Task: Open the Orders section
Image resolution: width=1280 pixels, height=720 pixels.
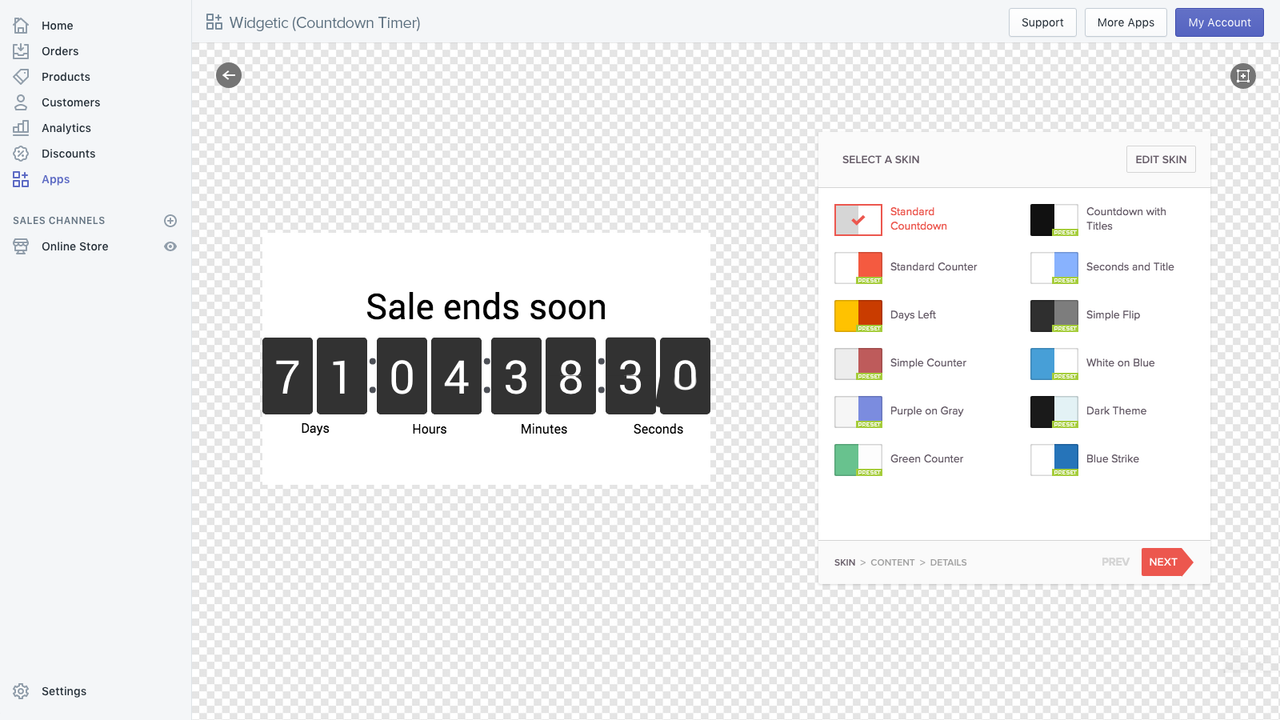Action: (59, 50)
